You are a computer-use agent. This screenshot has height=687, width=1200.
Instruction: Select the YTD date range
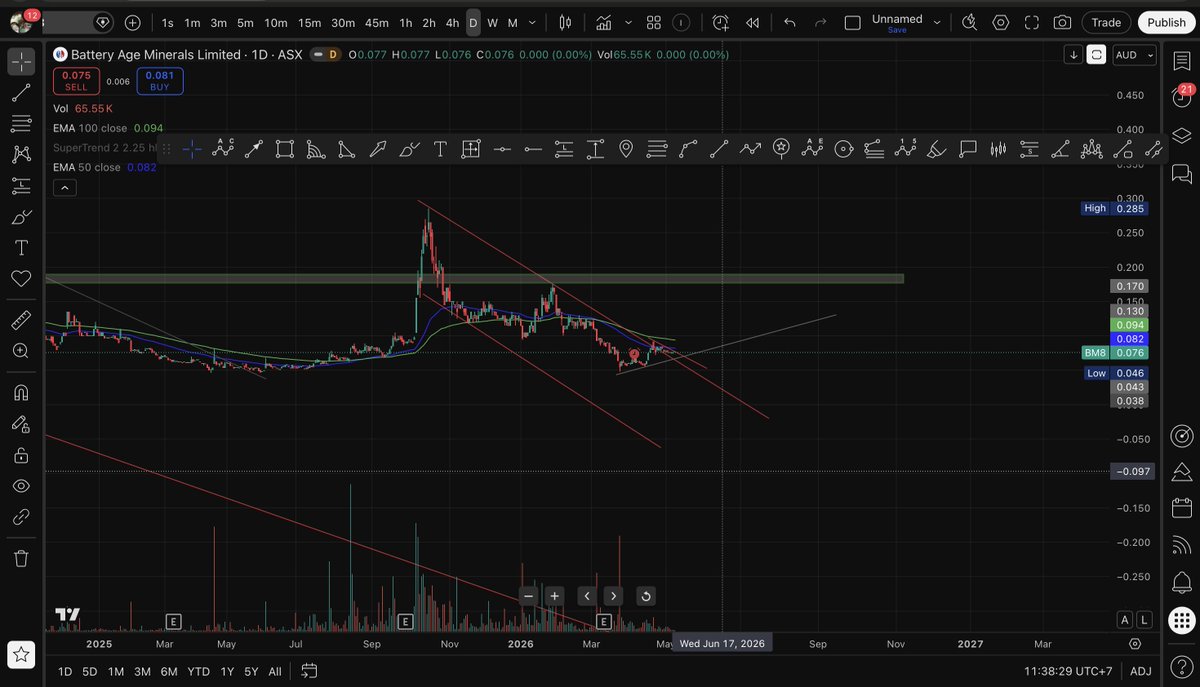(x=197, y=671)
